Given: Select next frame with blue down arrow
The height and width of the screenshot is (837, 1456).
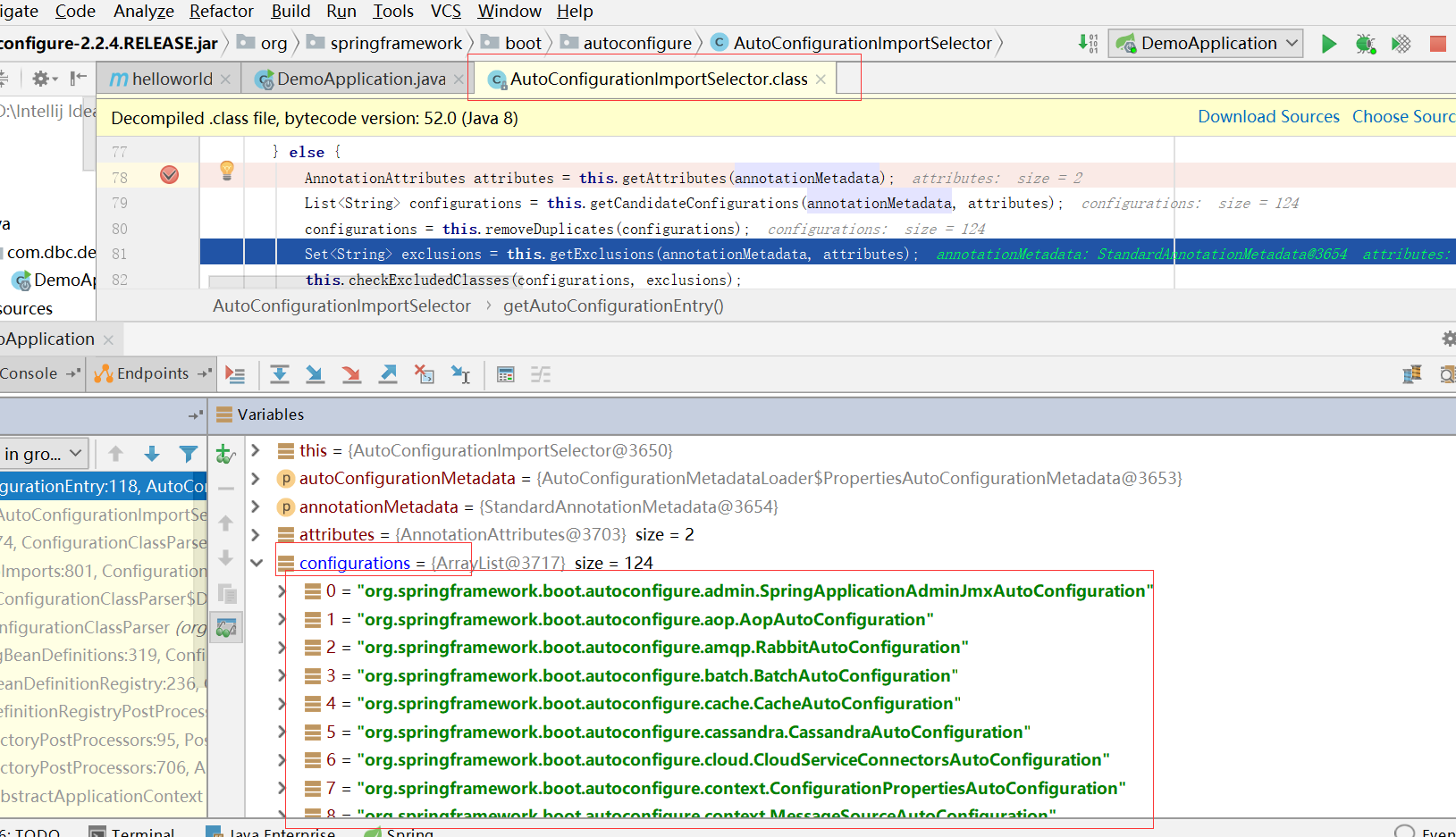Looking at the screenshot, I should 152,454.
